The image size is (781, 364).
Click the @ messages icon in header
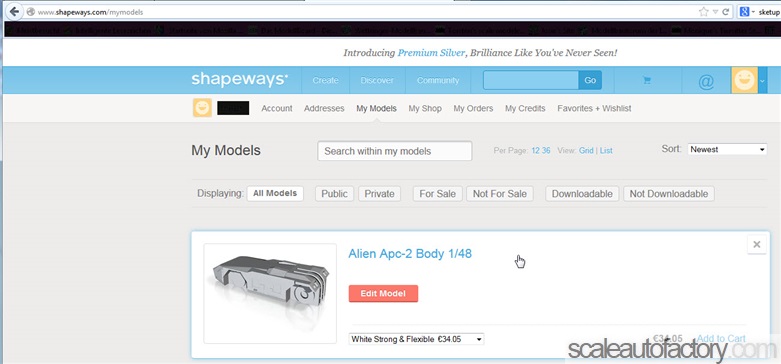point(706,81)
